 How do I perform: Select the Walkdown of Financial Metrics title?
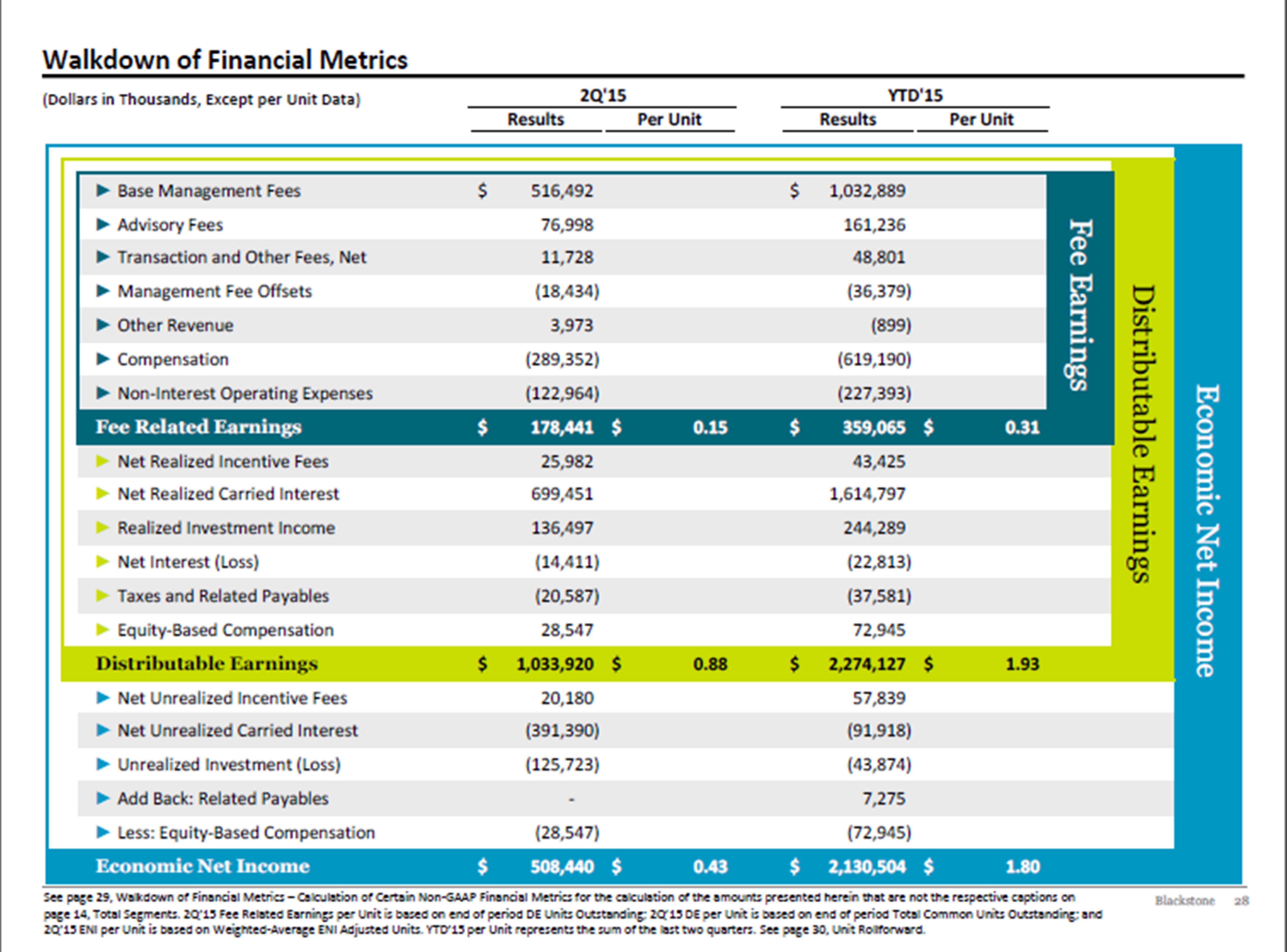pyautogui.click(x=225, y=60)
